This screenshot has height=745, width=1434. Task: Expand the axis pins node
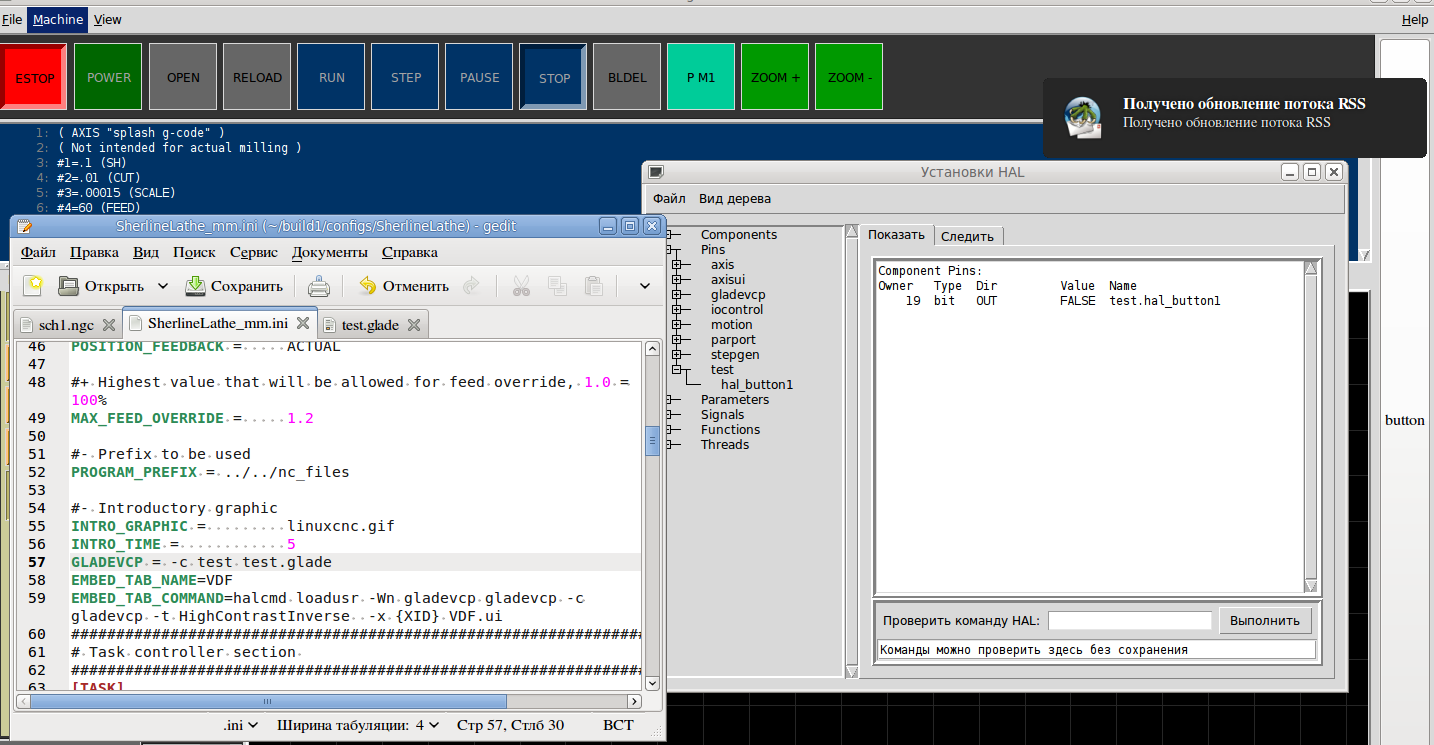coord(677,265)
